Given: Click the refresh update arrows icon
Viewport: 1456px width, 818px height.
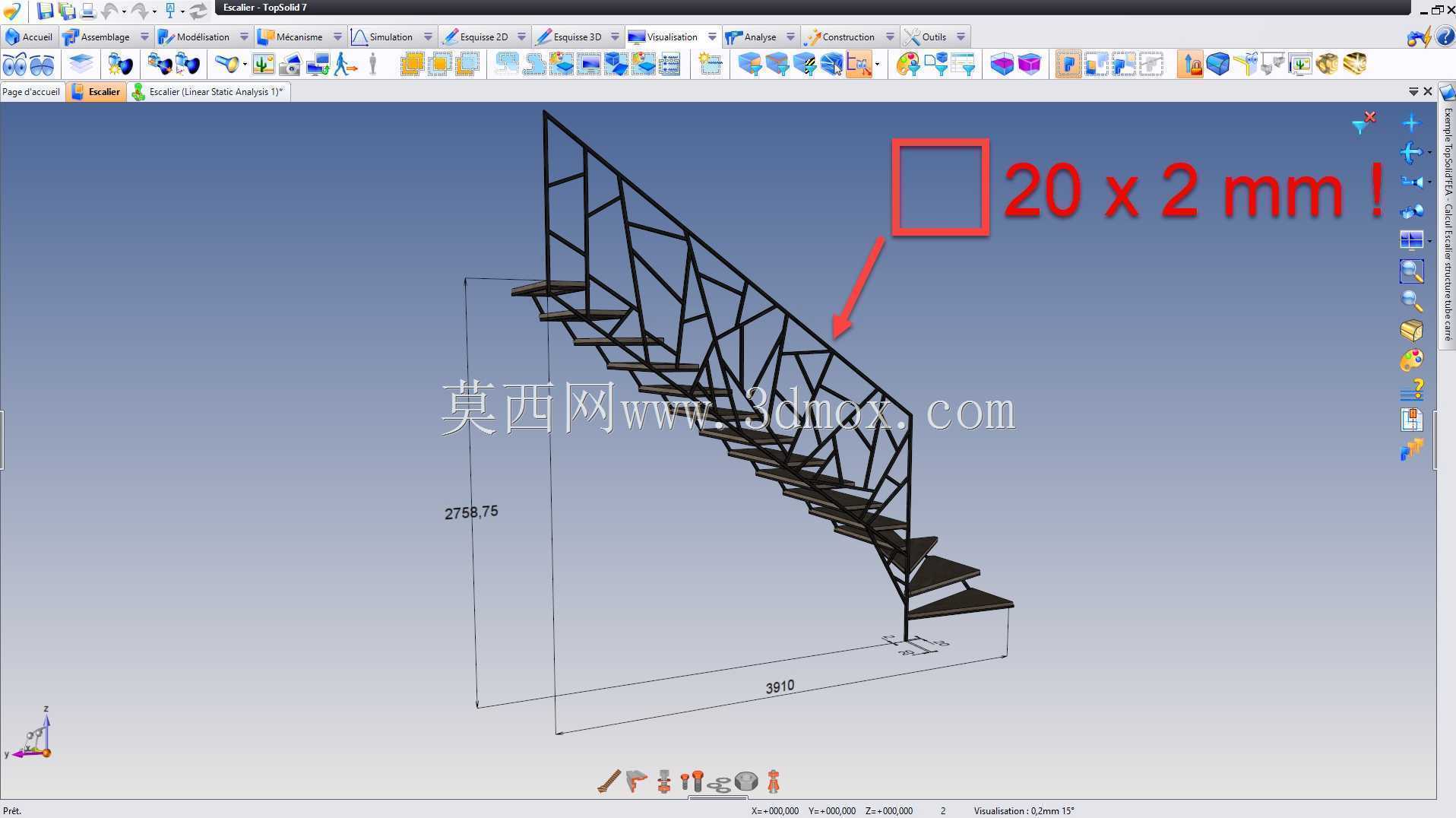Looking at the screenshot, I should pos(198,11).
